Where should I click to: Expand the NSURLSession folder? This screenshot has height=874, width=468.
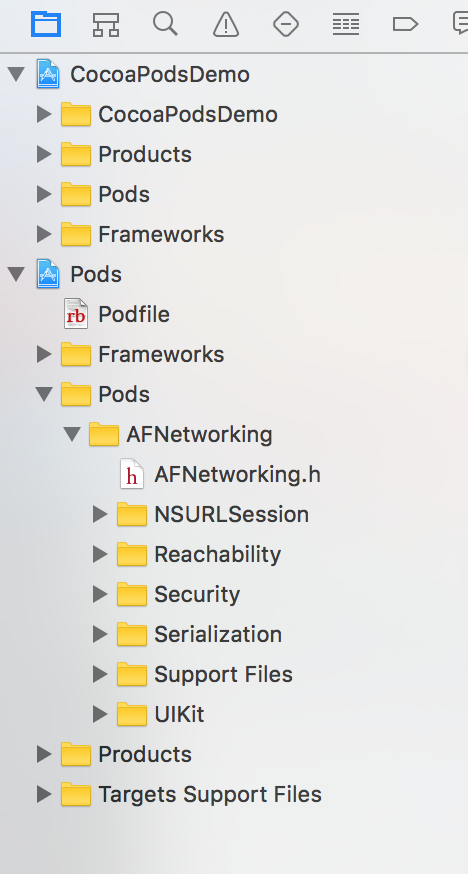100,514
